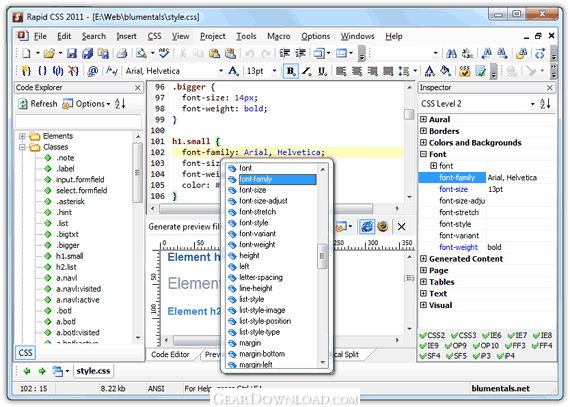This screenshot has height=407, width=570.
Task: Select the font-weight property in Inspector
Action: 458,247
